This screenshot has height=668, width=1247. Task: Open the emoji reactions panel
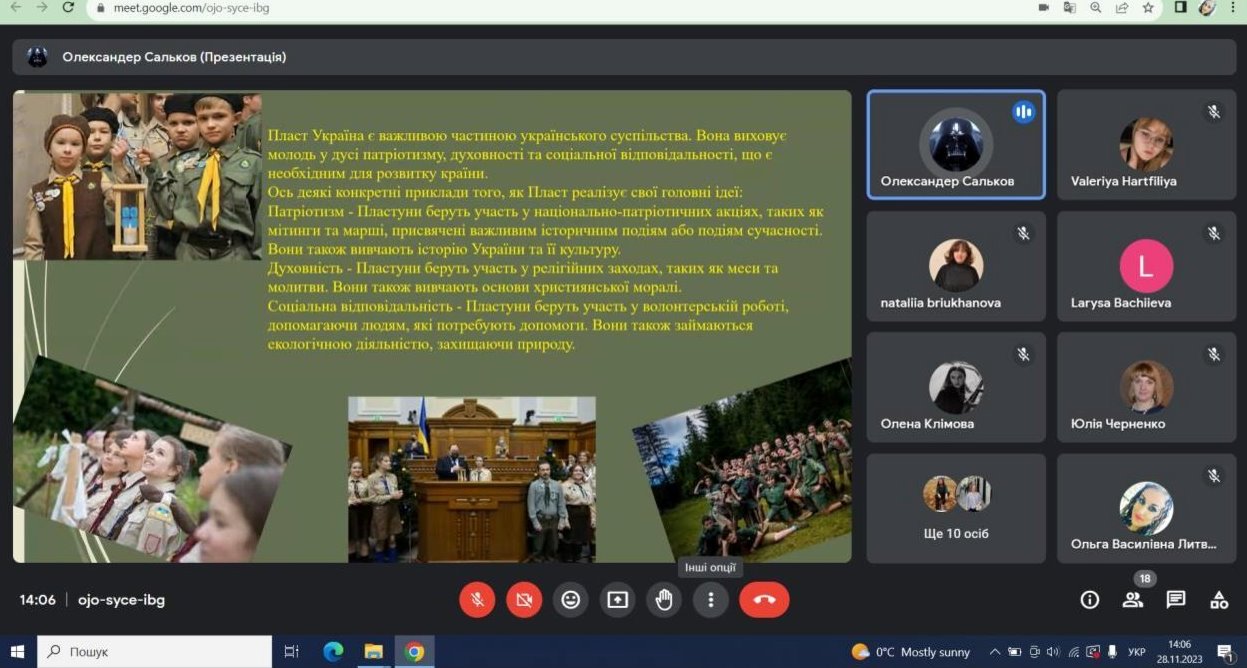(x=571, y=600)
